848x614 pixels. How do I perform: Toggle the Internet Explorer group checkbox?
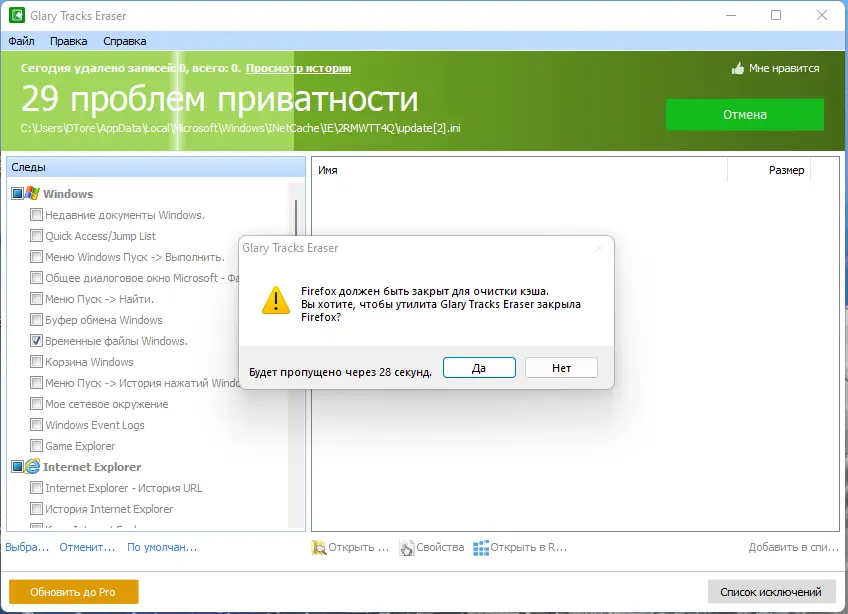point(17,466)
